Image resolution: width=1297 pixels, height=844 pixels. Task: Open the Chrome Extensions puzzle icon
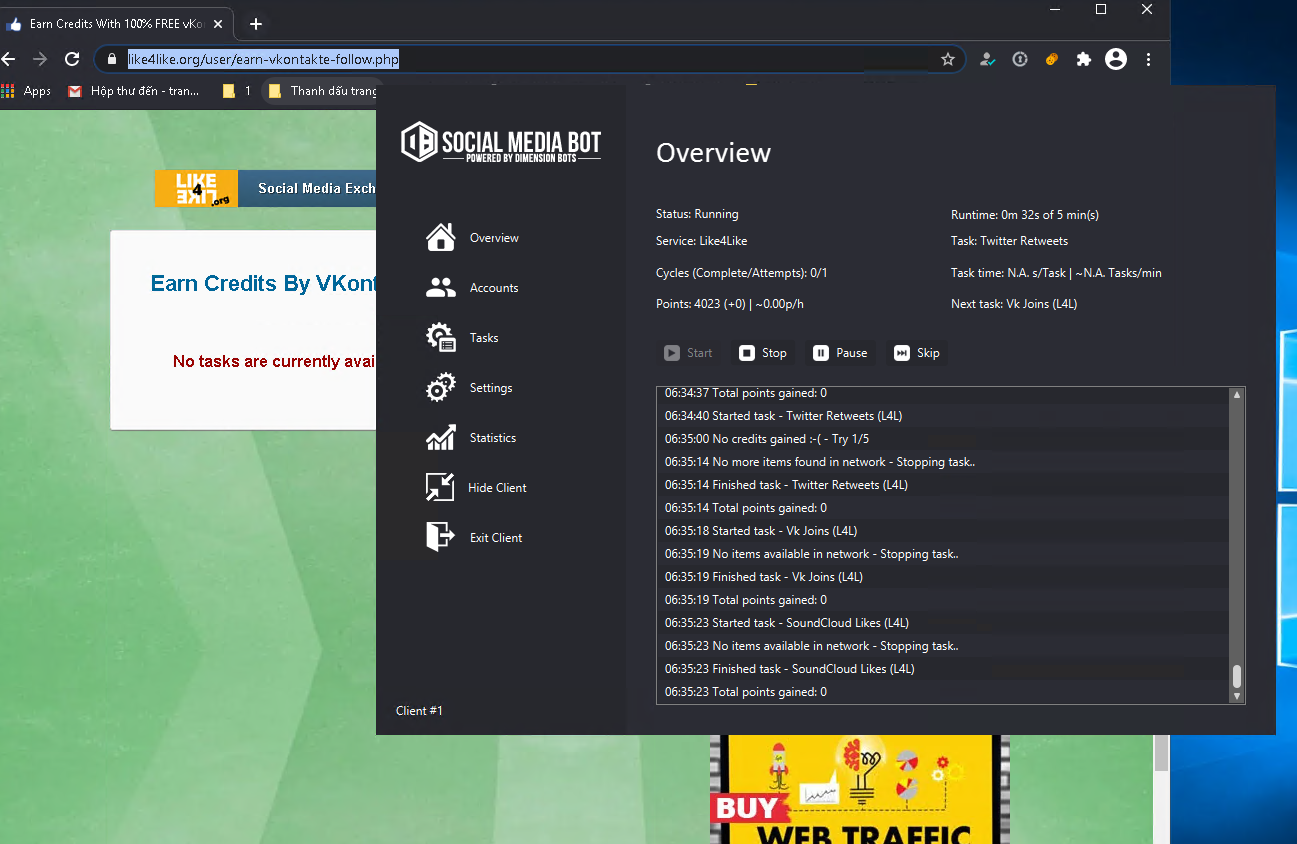click(x=1083, y=60)
